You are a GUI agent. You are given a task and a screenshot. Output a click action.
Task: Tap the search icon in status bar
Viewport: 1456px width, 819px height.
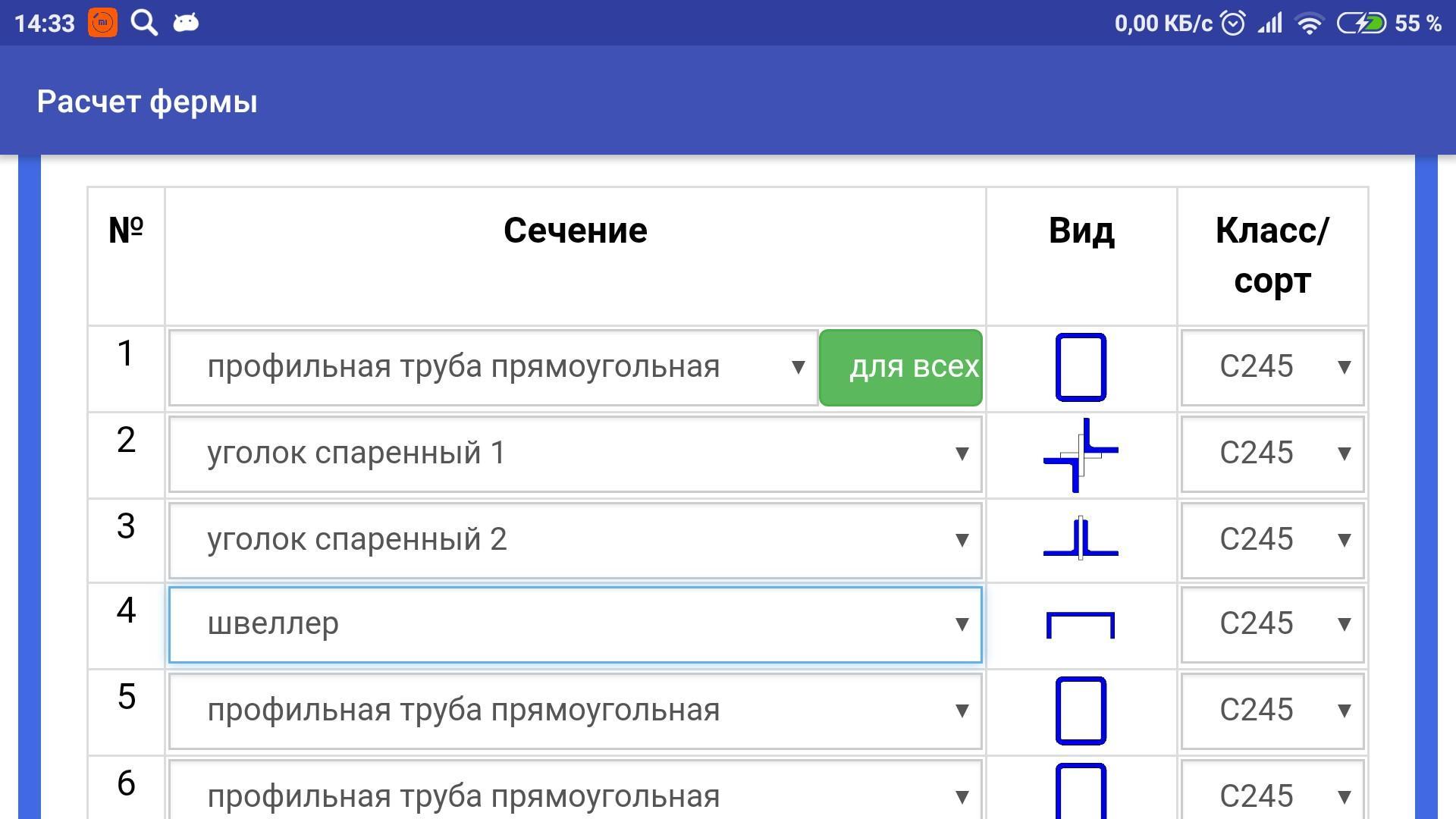coord(144,23)
